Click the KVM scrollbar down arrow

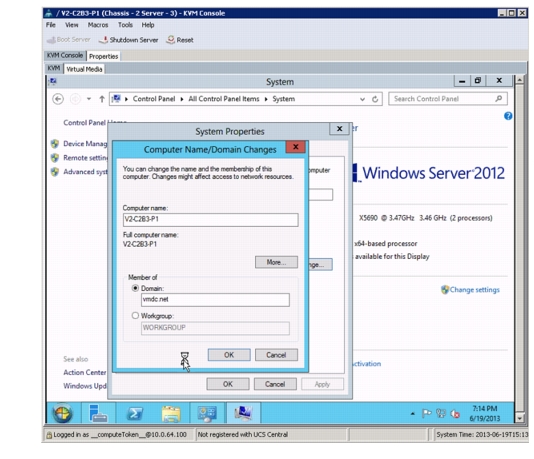coord(519,418)
